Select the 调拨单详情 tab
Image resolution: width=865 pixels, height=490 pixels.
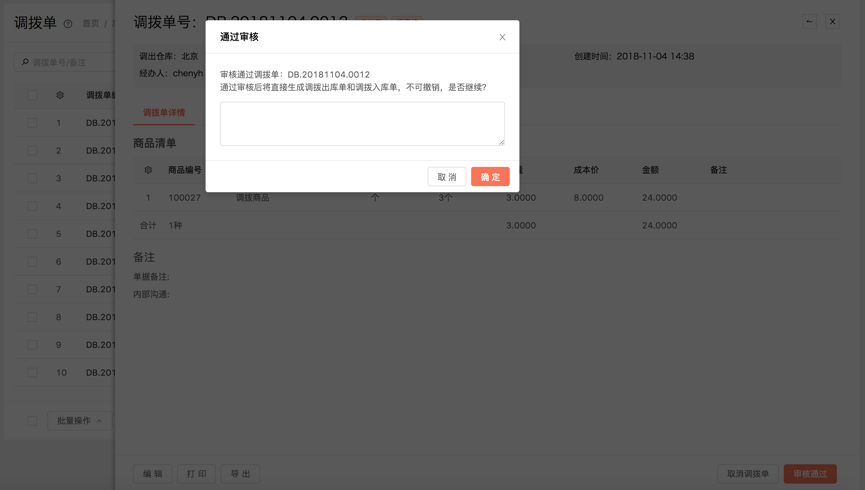[x=164, y=113]
